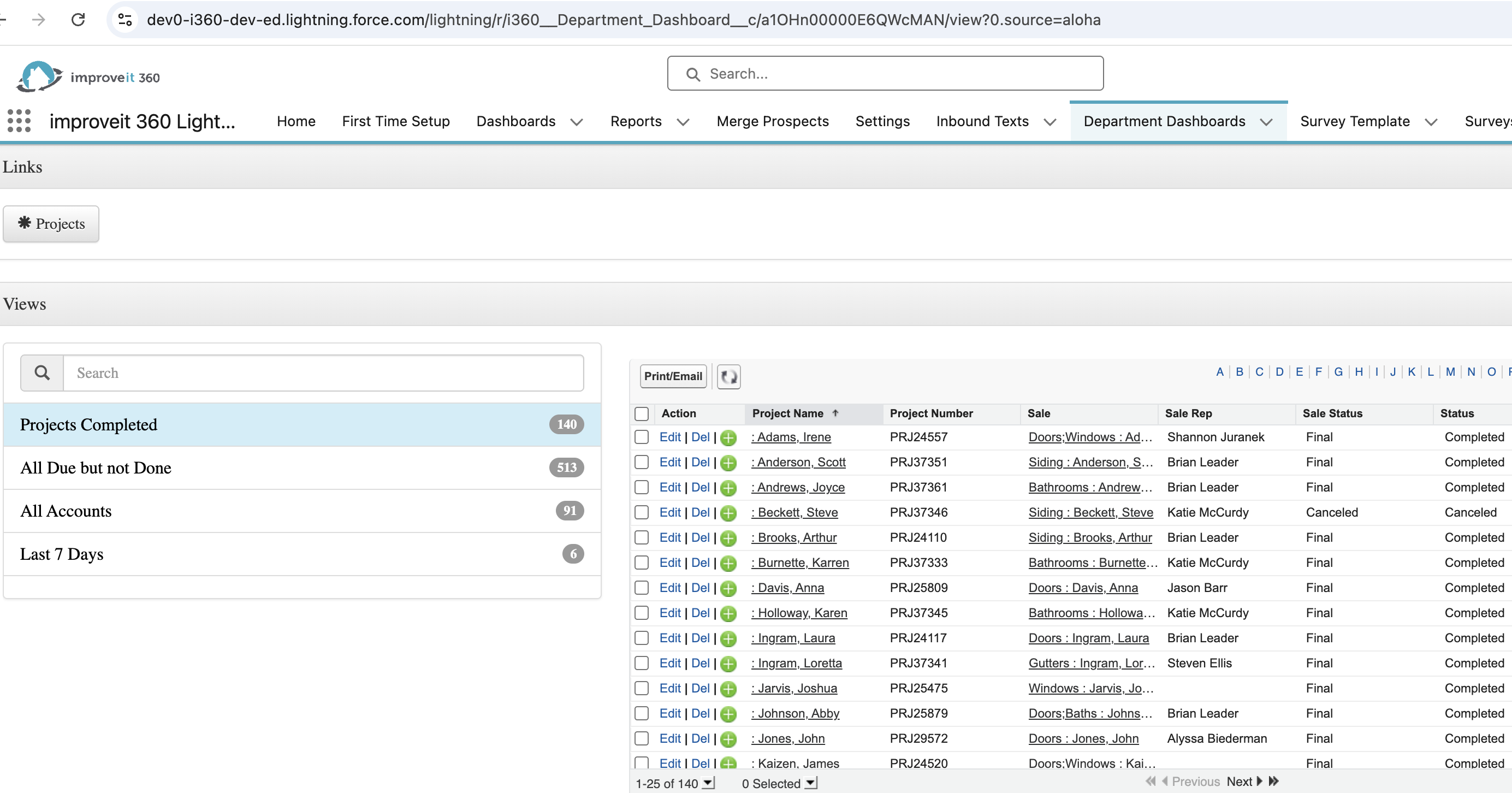This screenshot has width=1512, height=793.
Task: Expand the Dashboards menu chevron
Action: point(577,121)
